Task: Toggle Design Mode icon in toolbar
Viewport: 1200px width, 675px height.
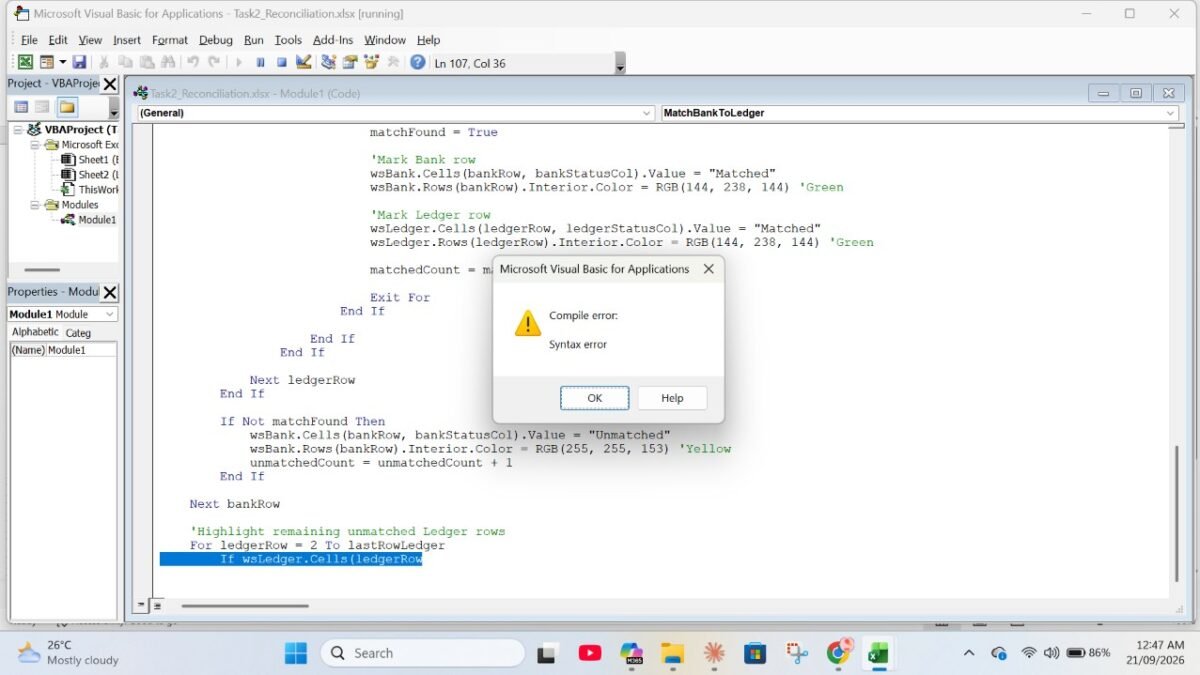Action: click(x=303, y=62)
